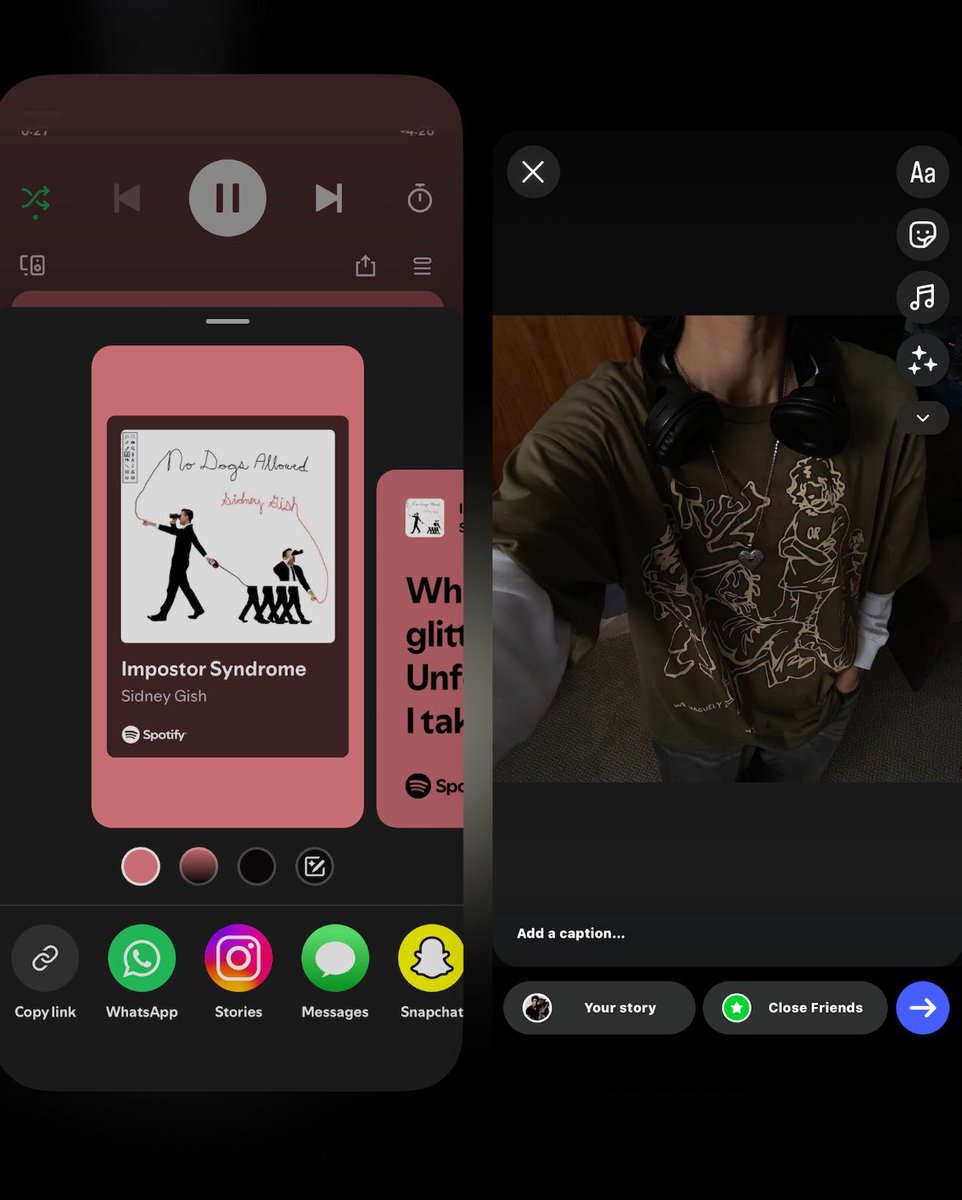
Task: Choose the pink gradient background swatch
Action: coord(198,866)
